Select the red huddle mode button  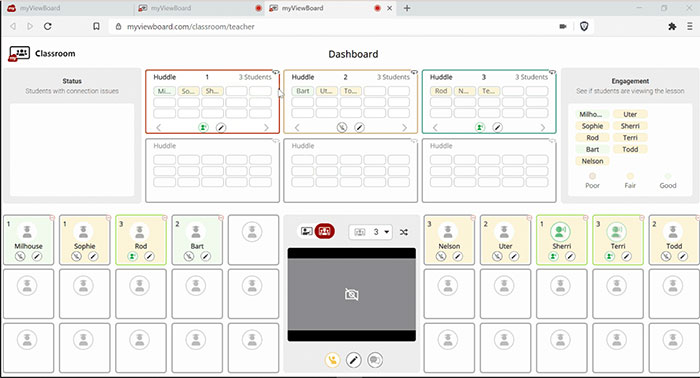point(325,231)
